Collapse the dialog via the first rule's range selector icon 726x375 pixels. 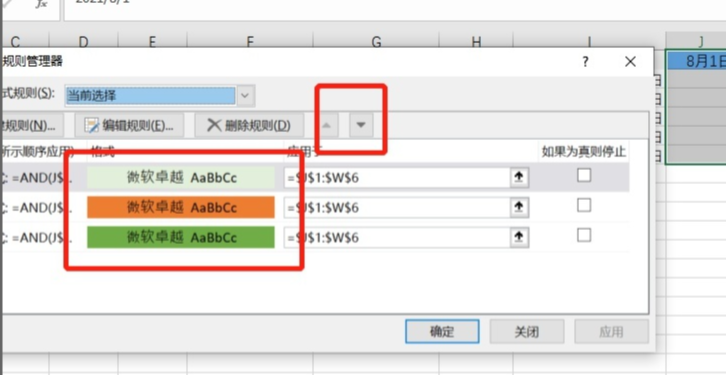(519, 177)
